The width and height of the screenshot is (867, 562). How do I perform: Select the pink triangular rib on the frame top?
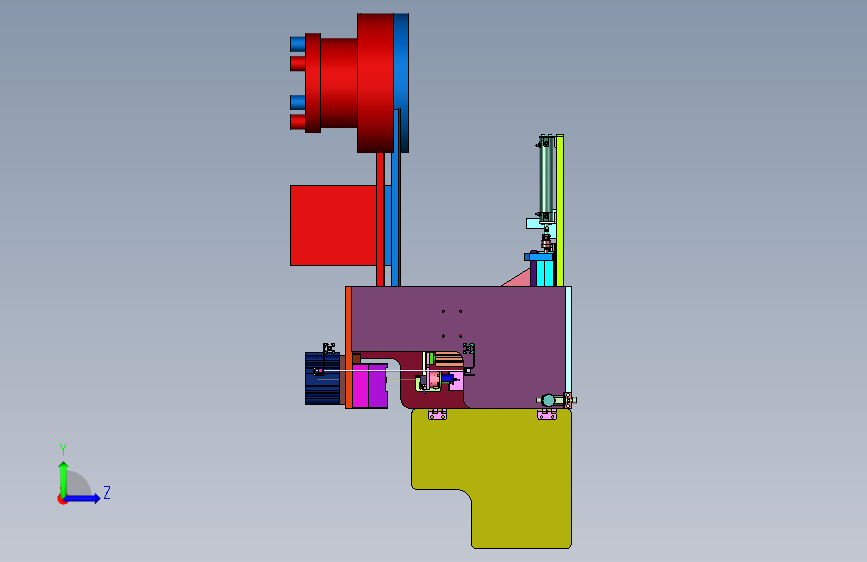(x=520, y=279)
